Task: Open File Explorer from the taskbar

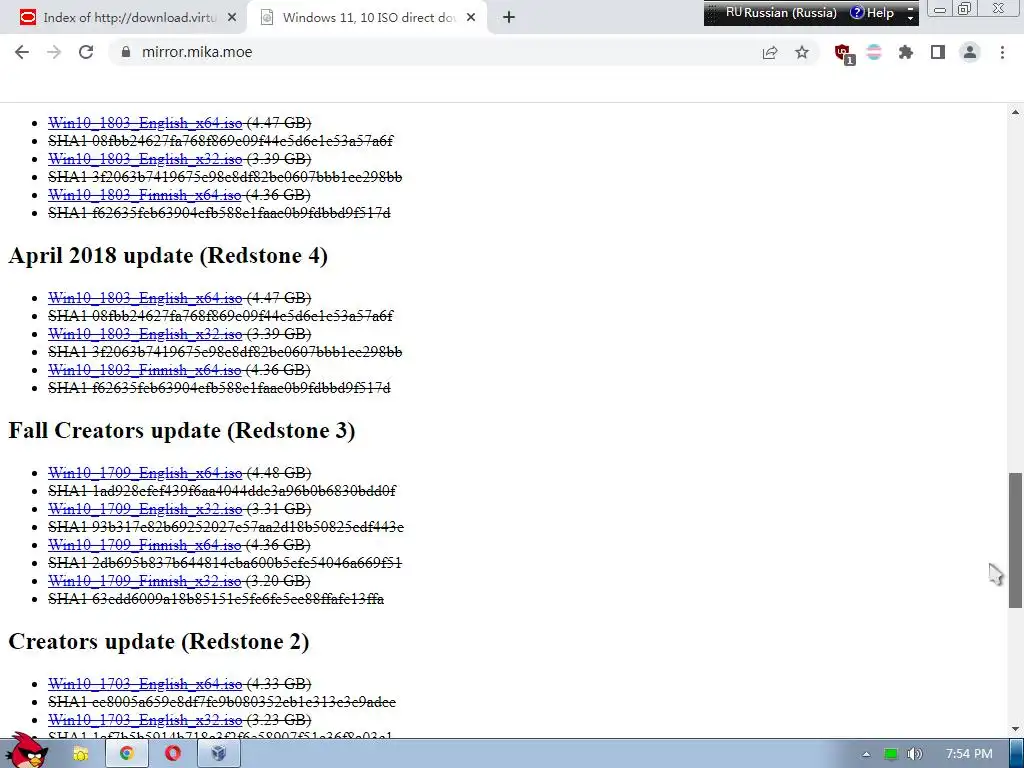Action: tap(81, 754)
